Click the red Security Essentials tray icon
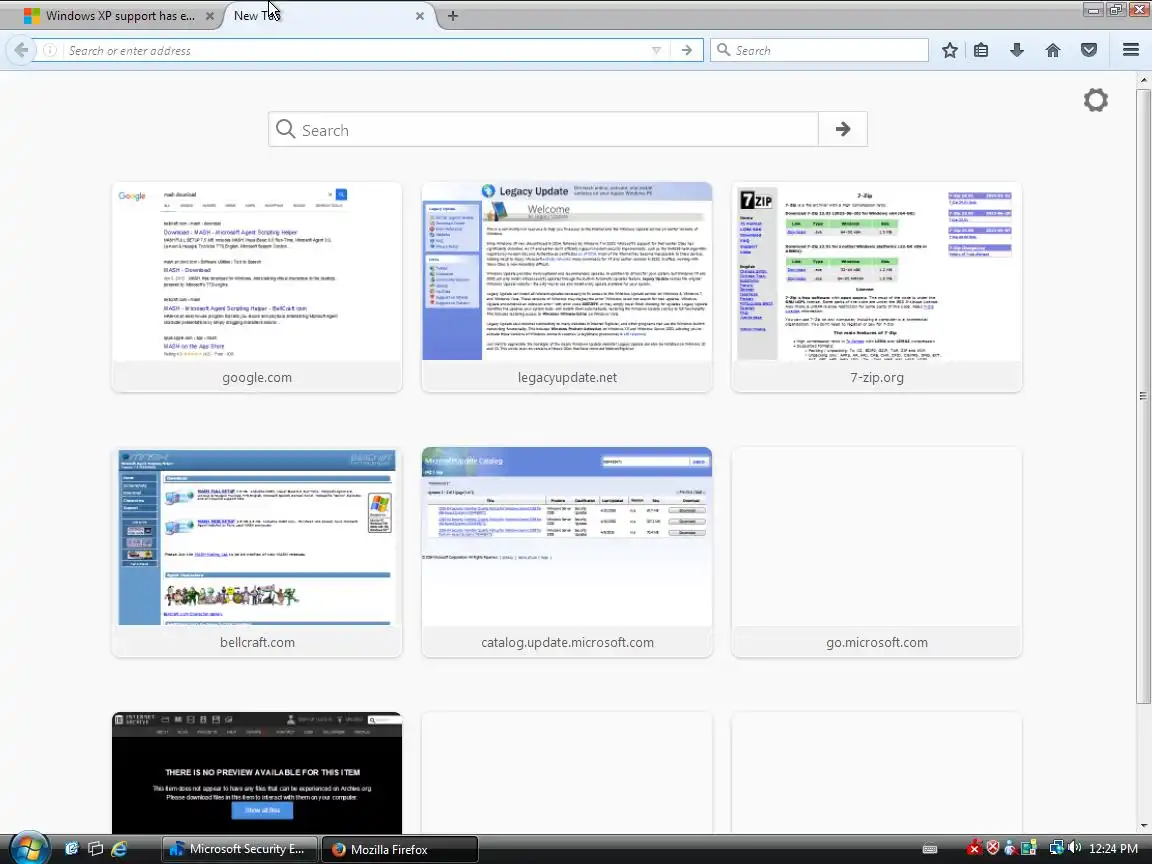This screenshot has height=864, width=1152. [x=975, y=849]
